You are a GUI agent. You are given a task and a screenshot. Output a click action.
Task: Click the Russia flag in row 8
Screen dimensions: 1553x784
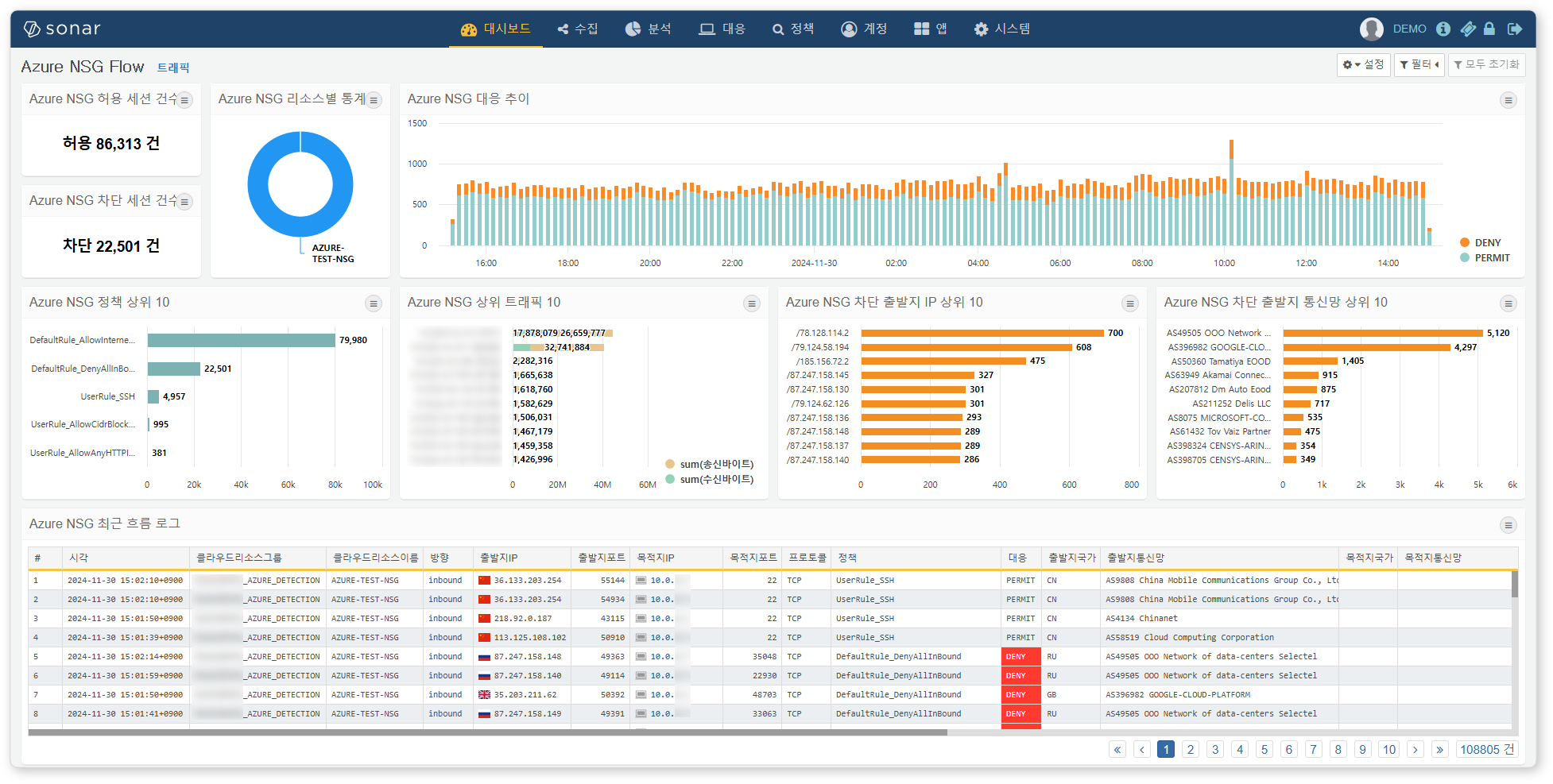pos(484,714)
